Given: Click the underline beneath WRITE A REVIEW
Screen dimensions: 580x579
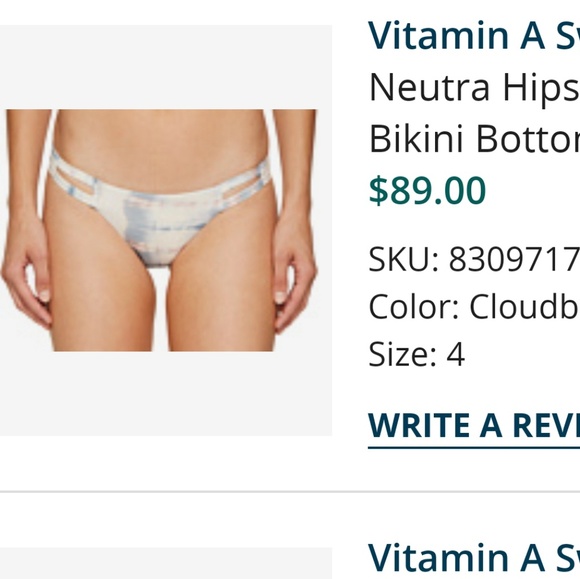Looking at the screenshot, I should click(x=474, y=448).
